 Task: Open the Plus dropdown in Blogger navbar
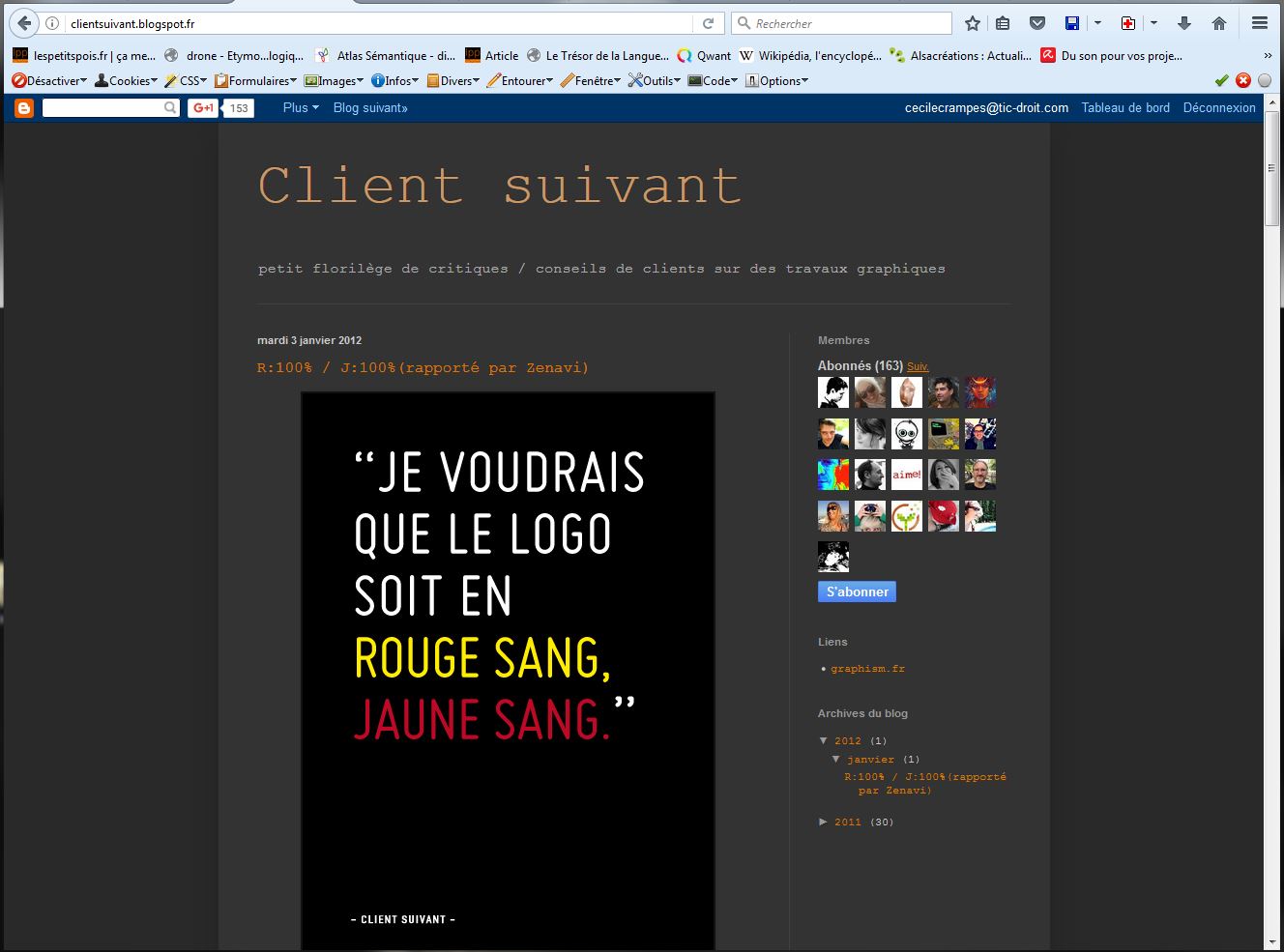pyautogui.click(x=300, y=108)
